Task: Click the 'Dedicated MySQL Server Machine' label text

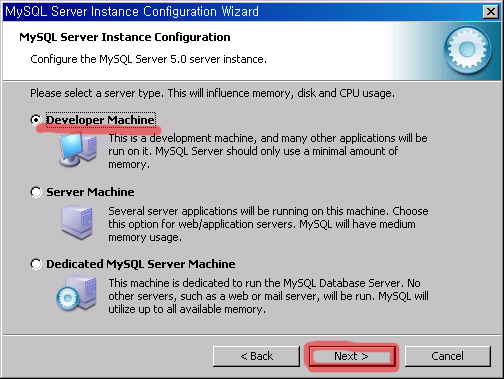Action: (141, 264)
